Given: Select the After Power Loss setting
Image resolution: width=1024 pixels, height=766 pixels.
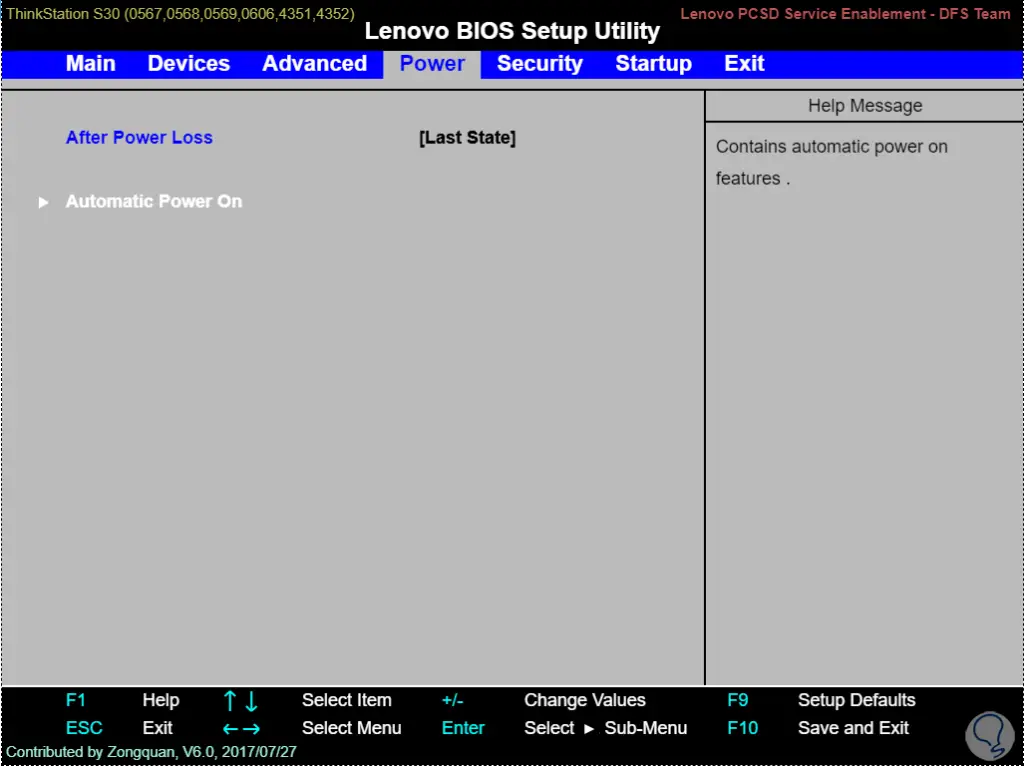Looking at the screenshot, I should pos(139,138).
